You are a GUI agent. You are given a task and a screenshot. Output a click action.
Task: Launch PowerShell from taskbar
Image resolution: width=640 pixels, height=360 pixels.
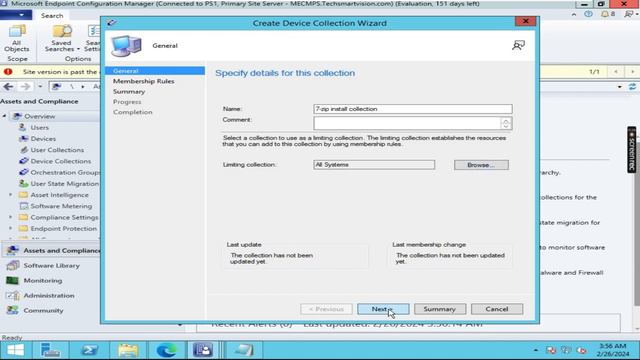coord(89,350)
